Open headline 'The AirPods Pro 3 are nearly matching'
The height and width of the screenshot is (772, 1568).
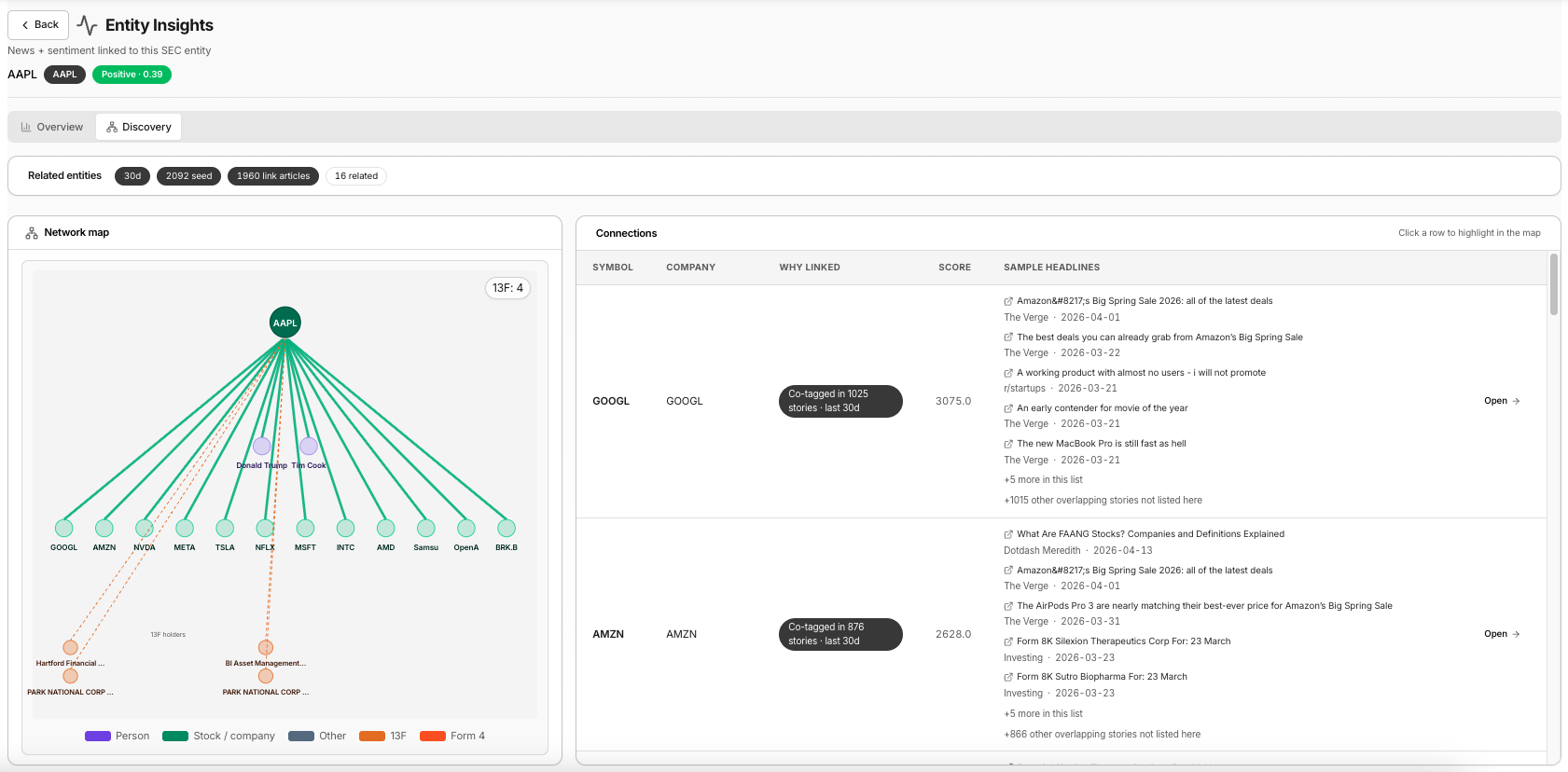tap(1204, 606)
